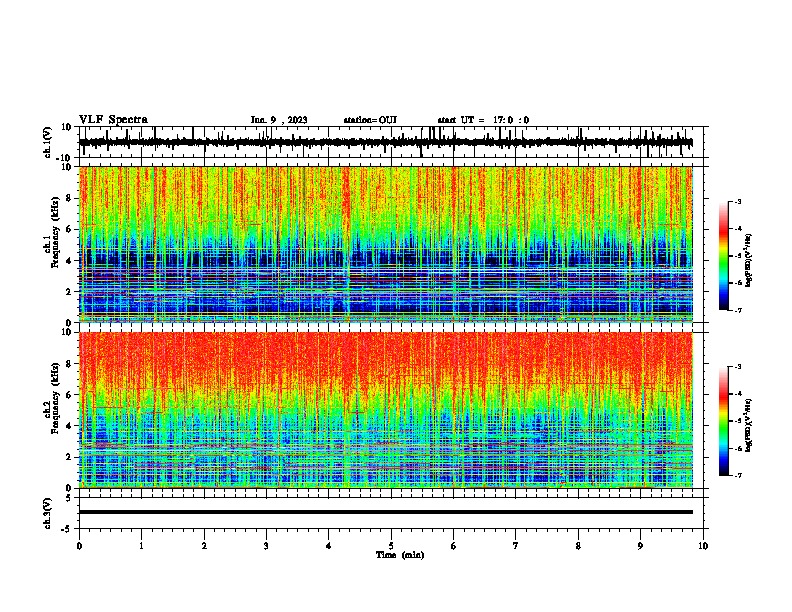792x612 pixels.
Task: Click the "2" tick on ch.2 frequency axis
Action: click(x=69, y=457)
